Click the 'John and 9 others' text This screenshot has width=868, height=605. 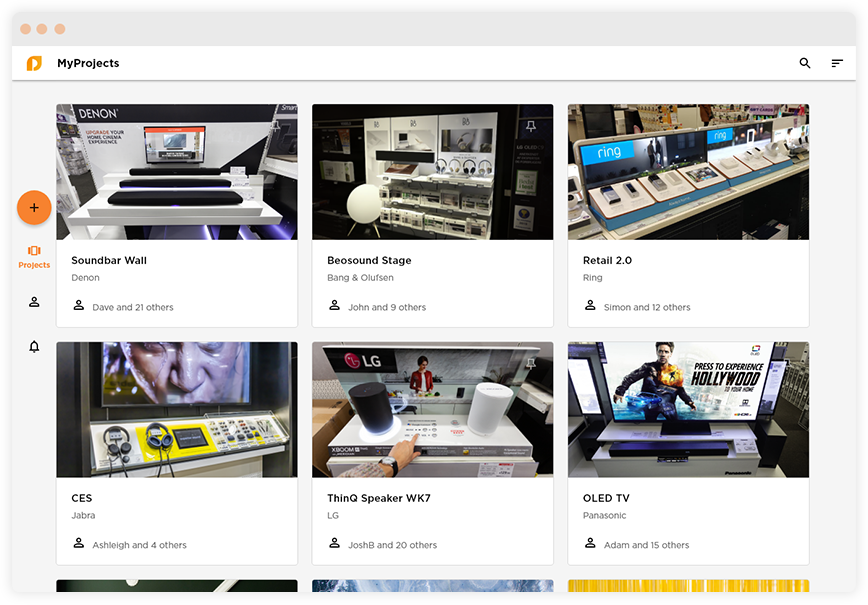point(387,307)
